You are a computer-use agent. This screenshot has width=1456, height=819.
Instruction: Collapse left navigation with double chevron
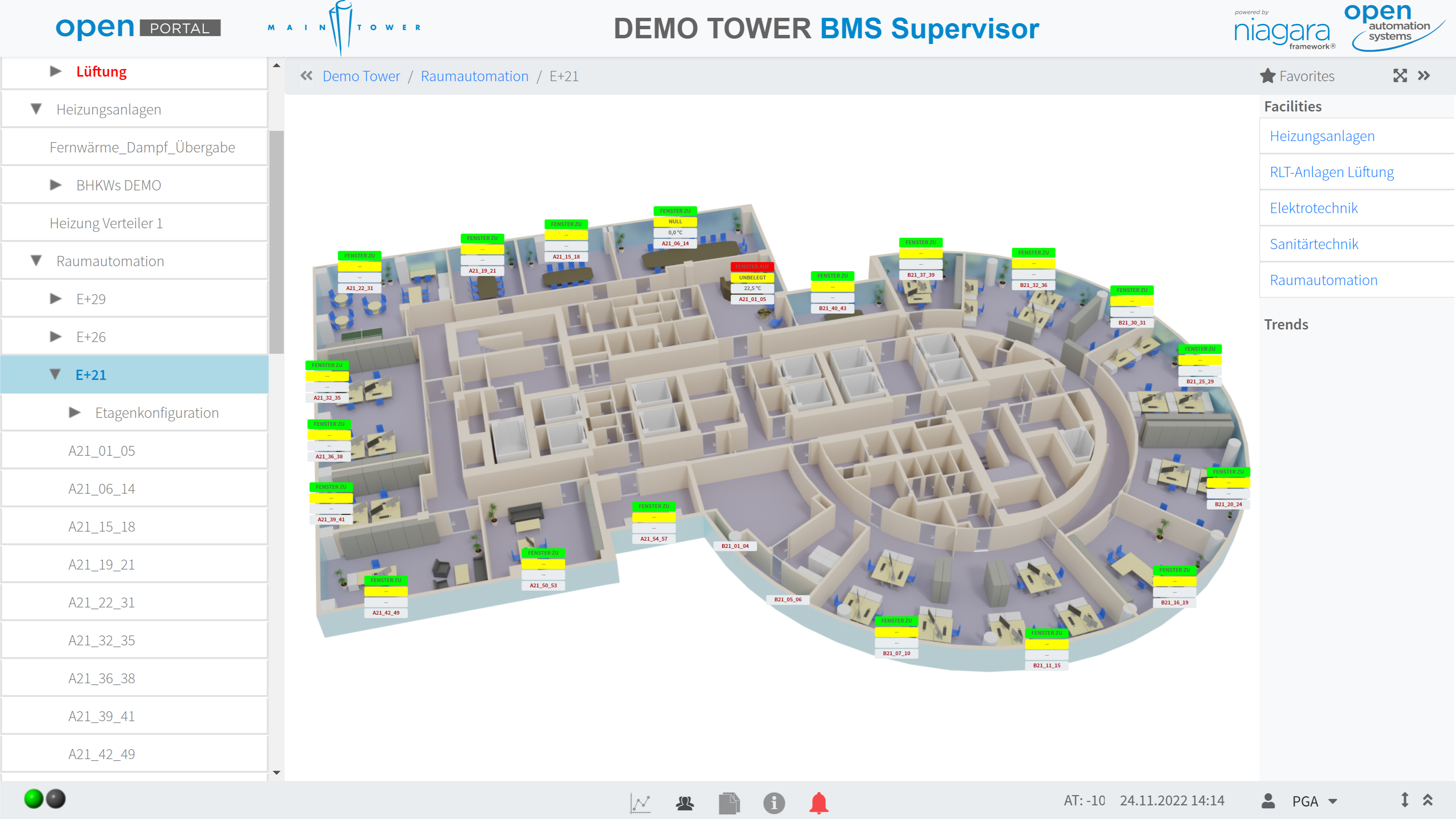pos(306,76)
